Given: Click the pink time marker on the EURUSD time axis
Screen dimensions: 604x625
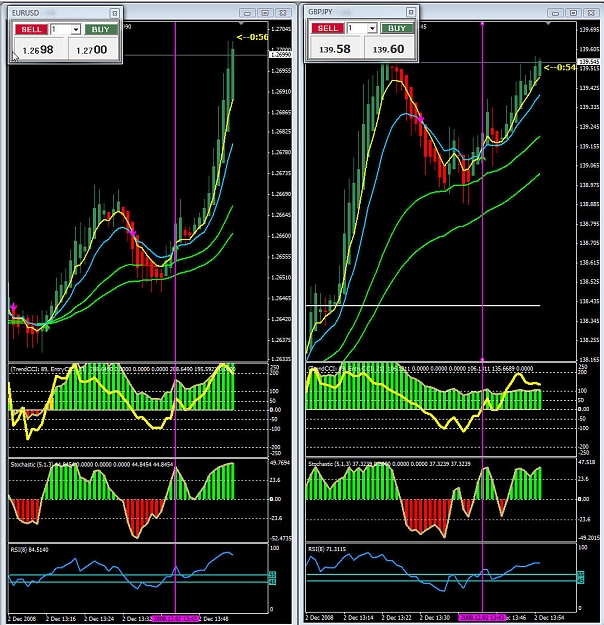Looking at the screenshot, I should pyautogui.click(x=175, y=619).
